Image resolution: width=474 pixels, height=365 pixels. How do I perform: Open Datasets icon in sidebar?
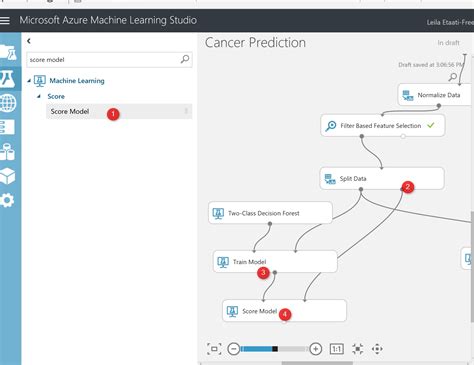[7, 152]
